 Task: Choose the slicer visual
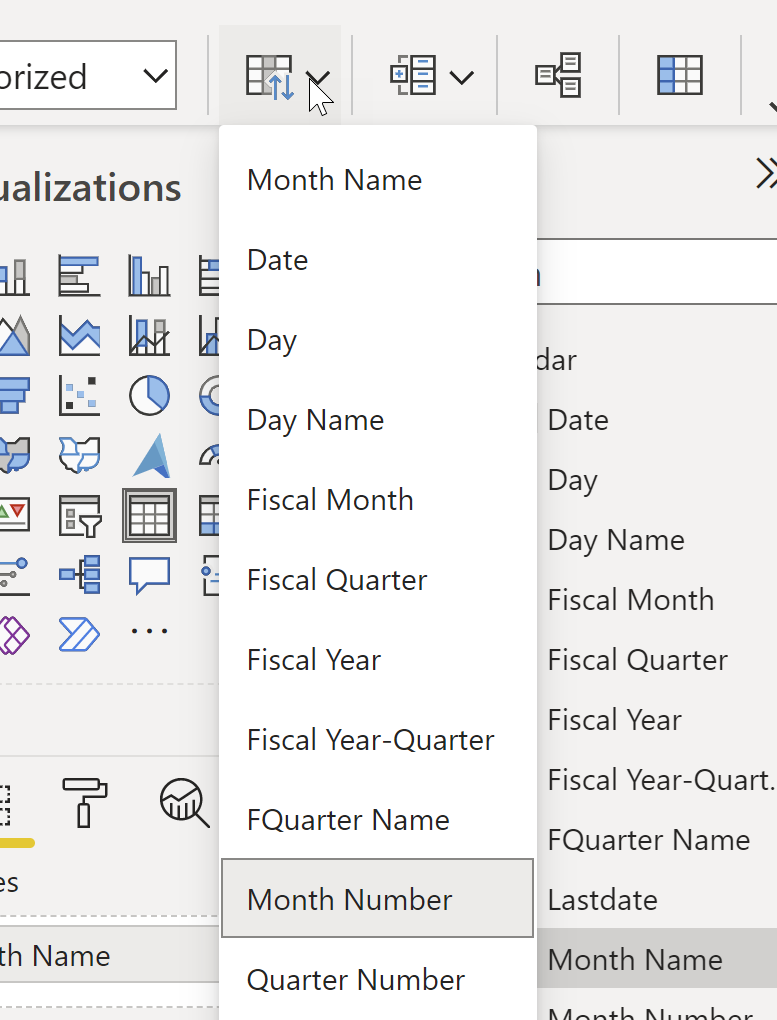click(x=79, y=515)
